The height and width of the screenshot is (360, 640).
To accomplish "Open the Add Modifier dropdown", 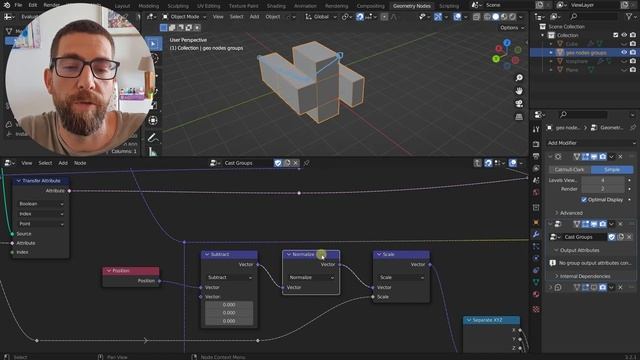I will coord(591,143).
